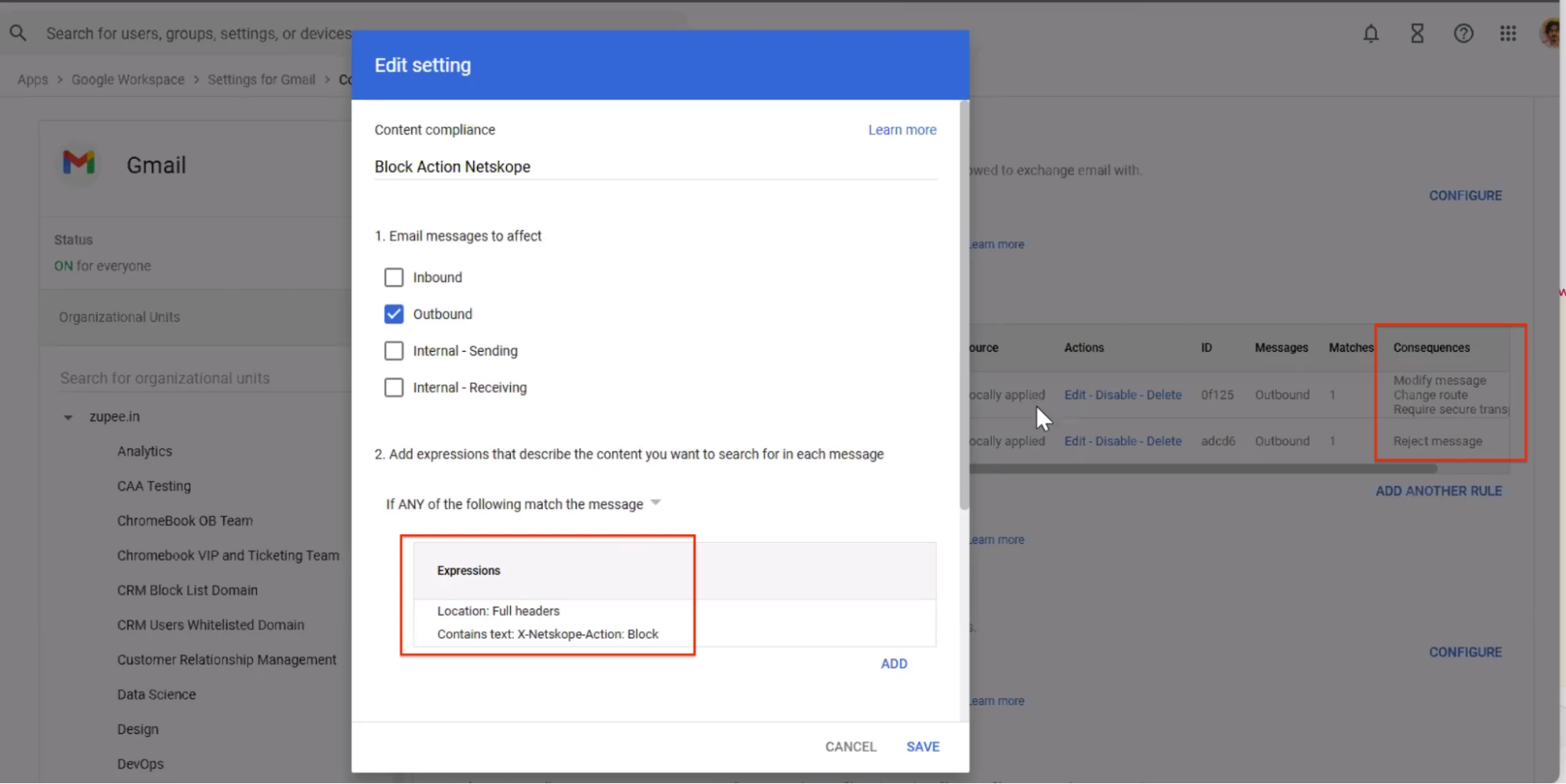Open the If ANY match dropdown

pyautogui.click(x=523, y=504)
